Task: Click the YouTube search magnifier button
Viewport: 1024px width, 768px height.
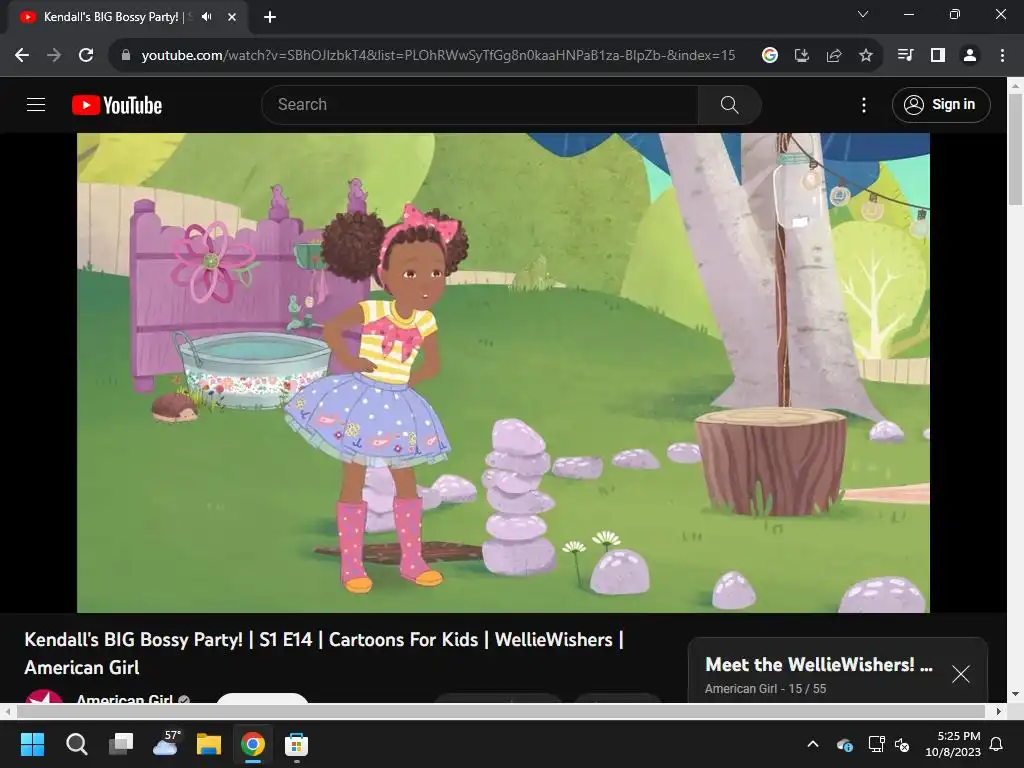Action: (729, 104)
